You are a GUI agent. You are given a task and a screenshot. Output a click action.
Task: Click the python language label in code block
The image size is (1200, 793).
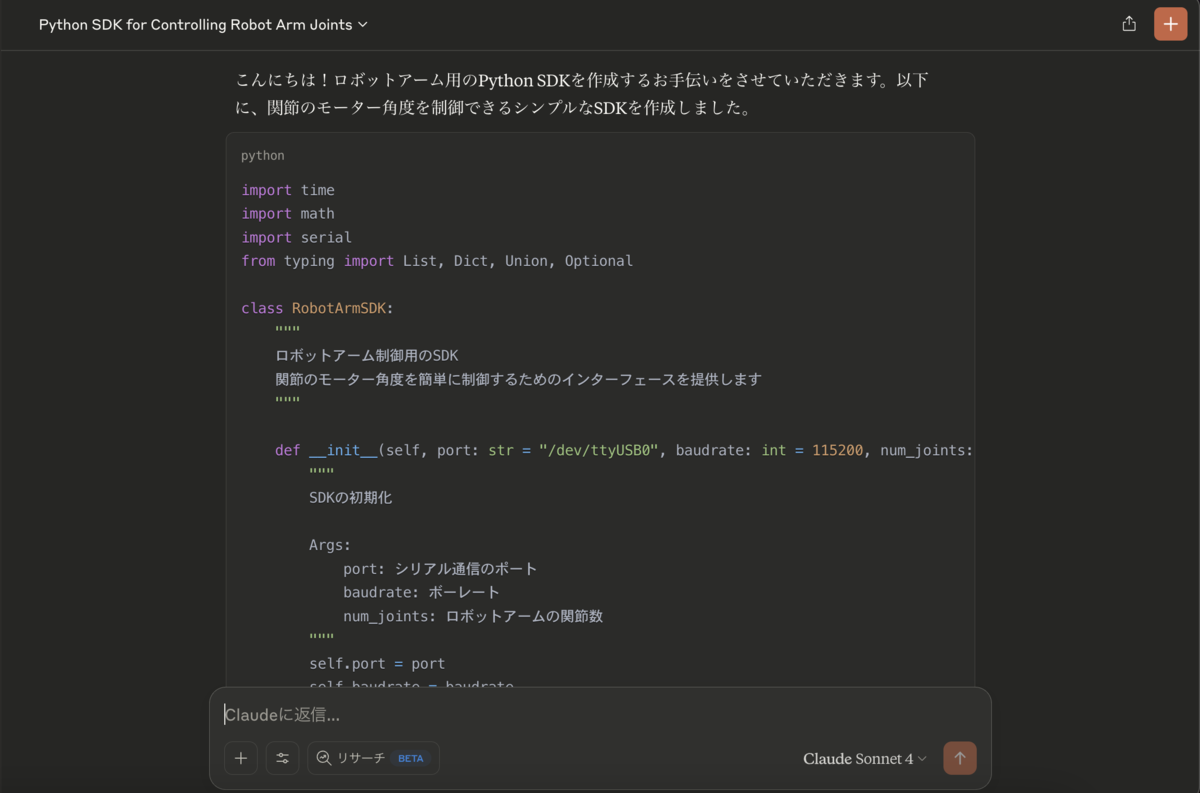coord(263,156)
